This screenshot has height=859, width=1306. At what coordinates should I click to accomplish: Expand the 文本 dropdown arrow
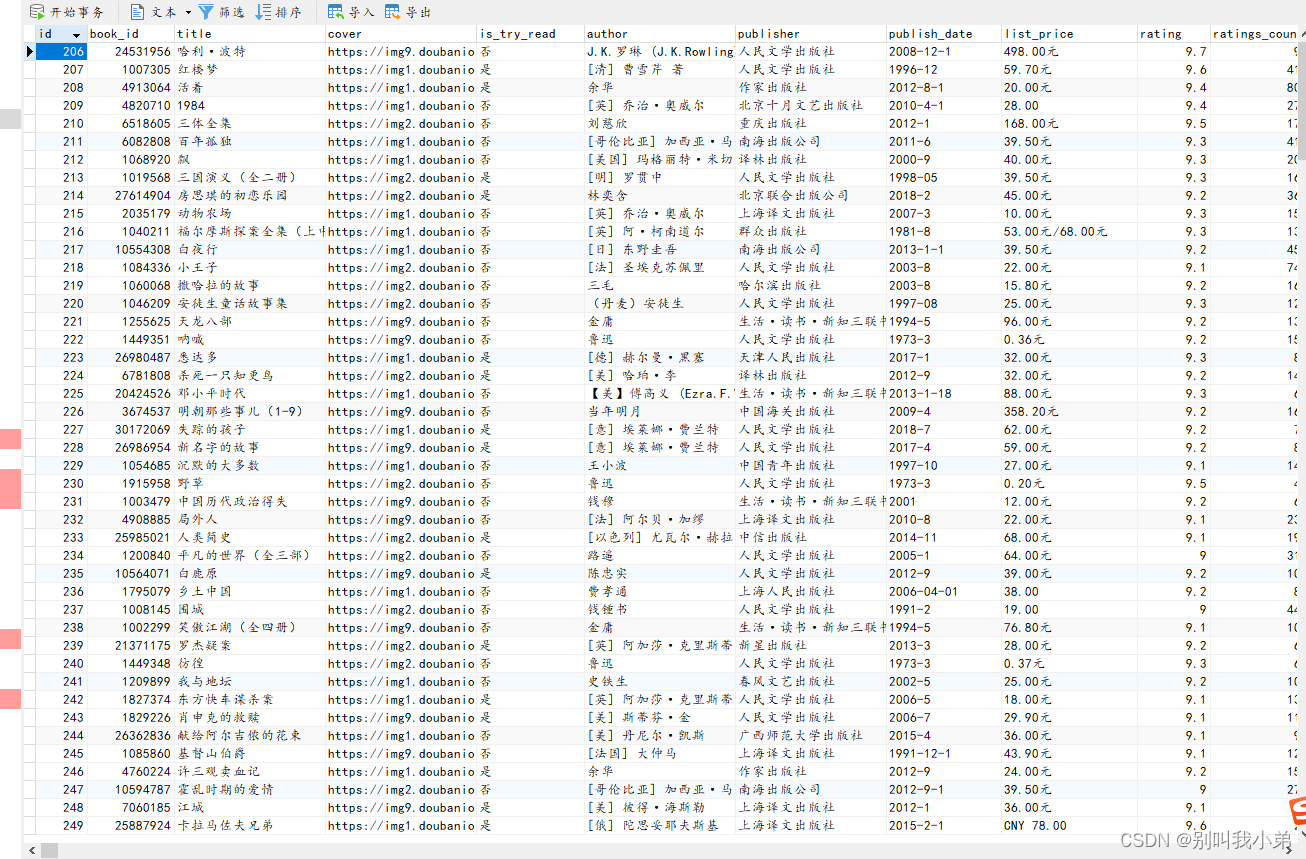pos(188,12)
